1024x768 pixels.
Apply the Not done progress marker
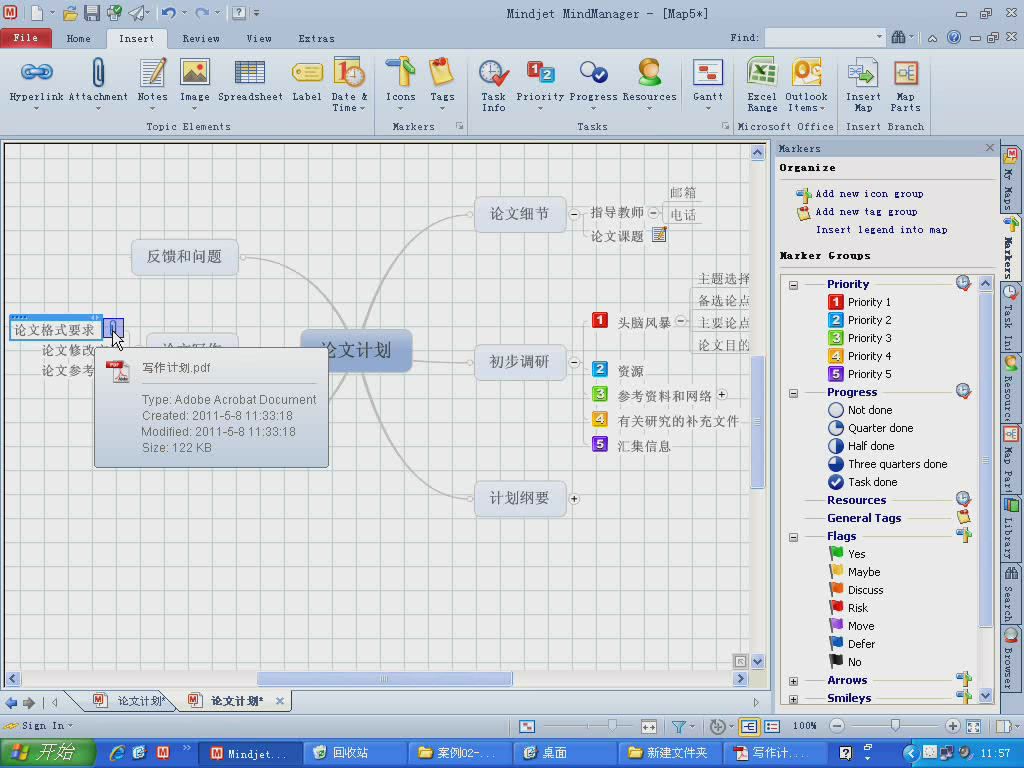coord(859,409)
